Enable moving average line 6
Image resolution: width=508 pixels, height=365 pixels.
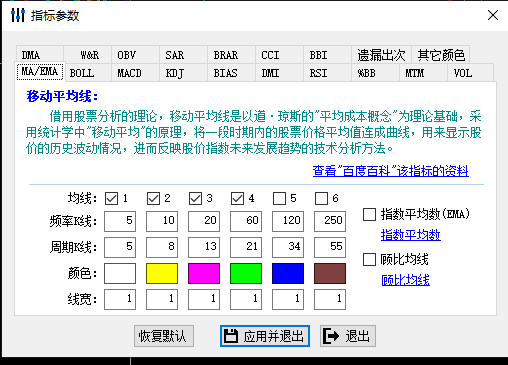pyautogui.click(x=321, y=199)
